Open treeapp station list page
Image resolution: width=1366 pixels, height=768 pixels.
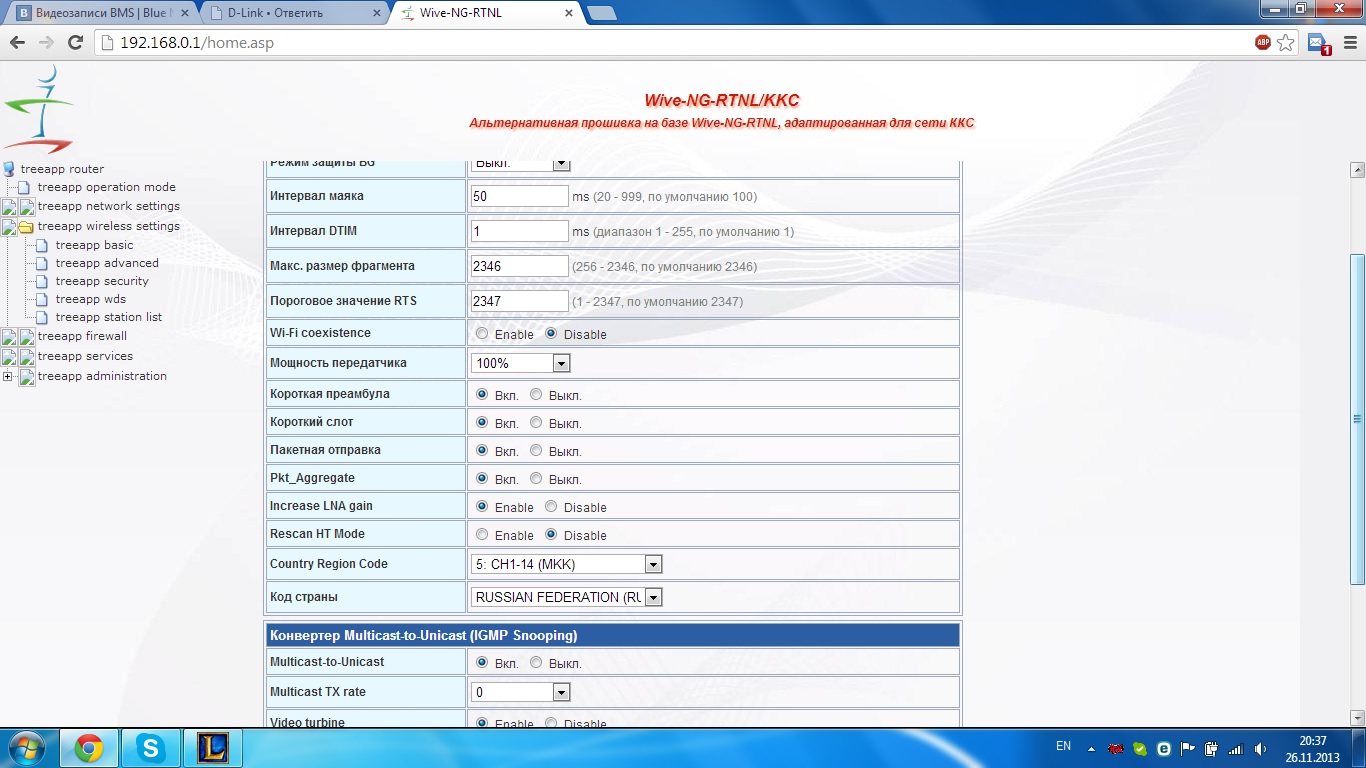tap(109, 317)
